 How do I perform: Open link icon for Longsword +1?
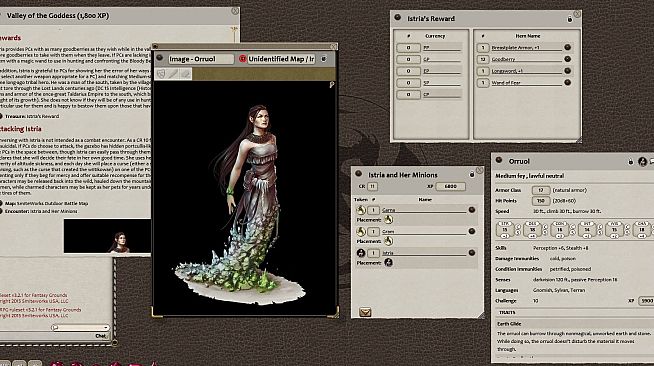click(567, 71)
